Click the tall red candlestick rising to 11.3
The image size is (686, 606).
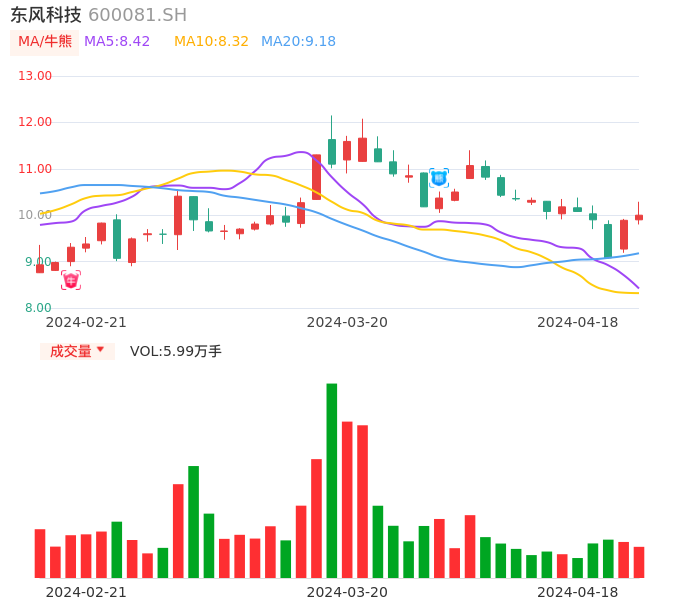pyautogui.click(x=316, y=177)
